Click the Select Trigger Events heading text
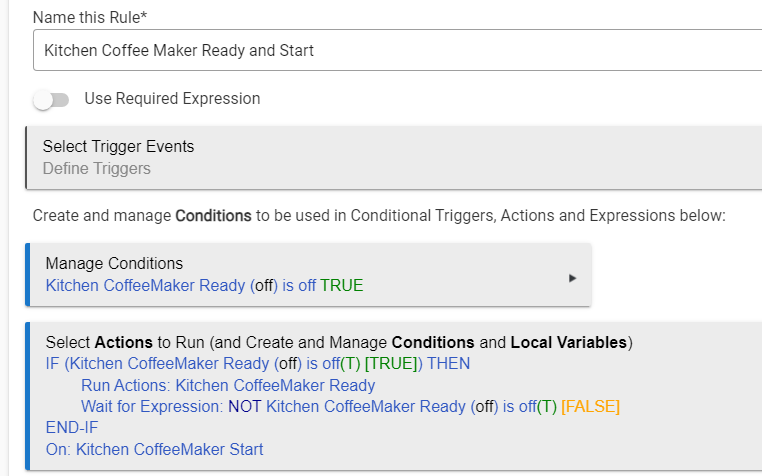This screenshot has width=762, height=476. point(118,147)
